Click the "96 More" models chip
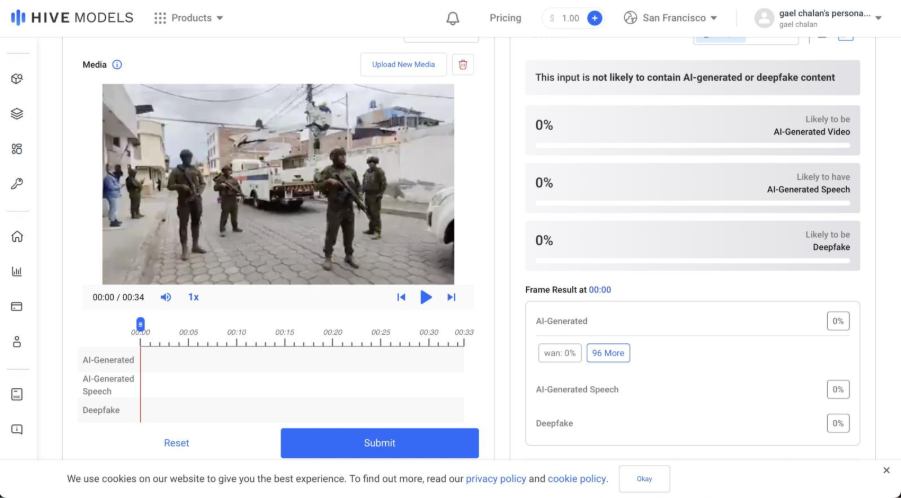 608,353
